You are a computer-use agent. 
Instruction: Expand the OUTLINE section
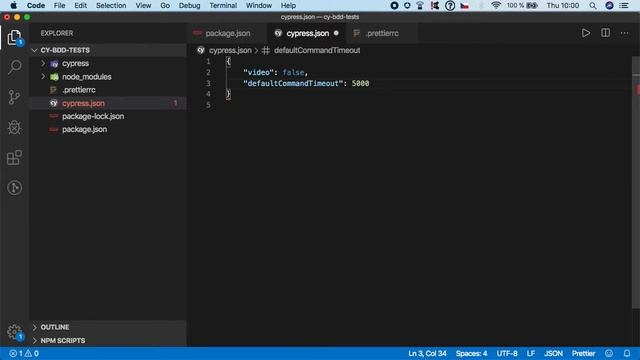[x=35, y=327]
